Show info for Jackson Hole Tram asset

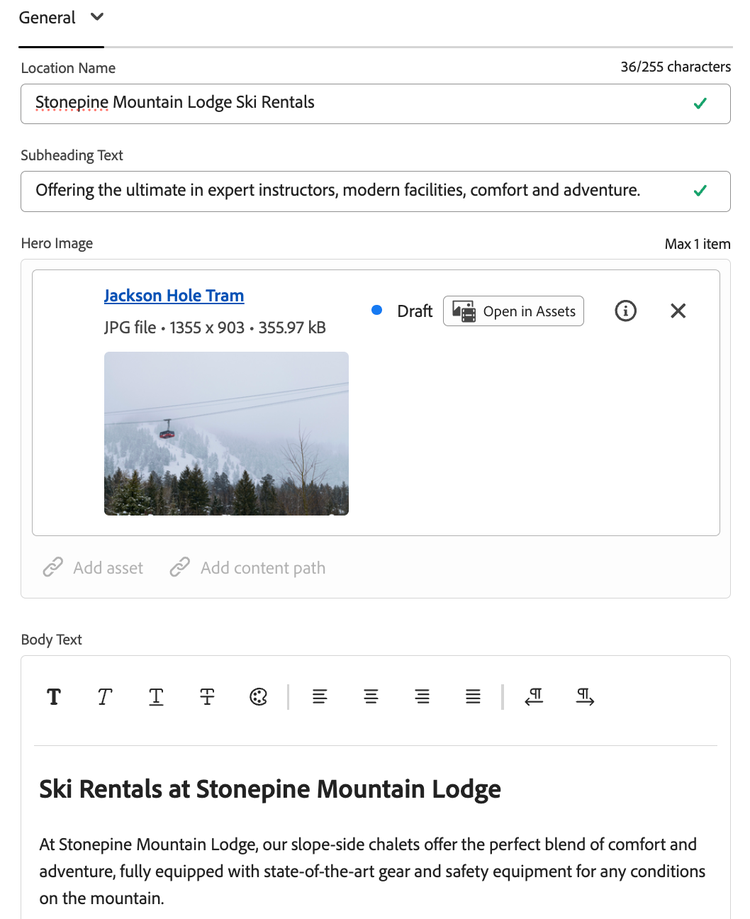[x=626, y=311]
